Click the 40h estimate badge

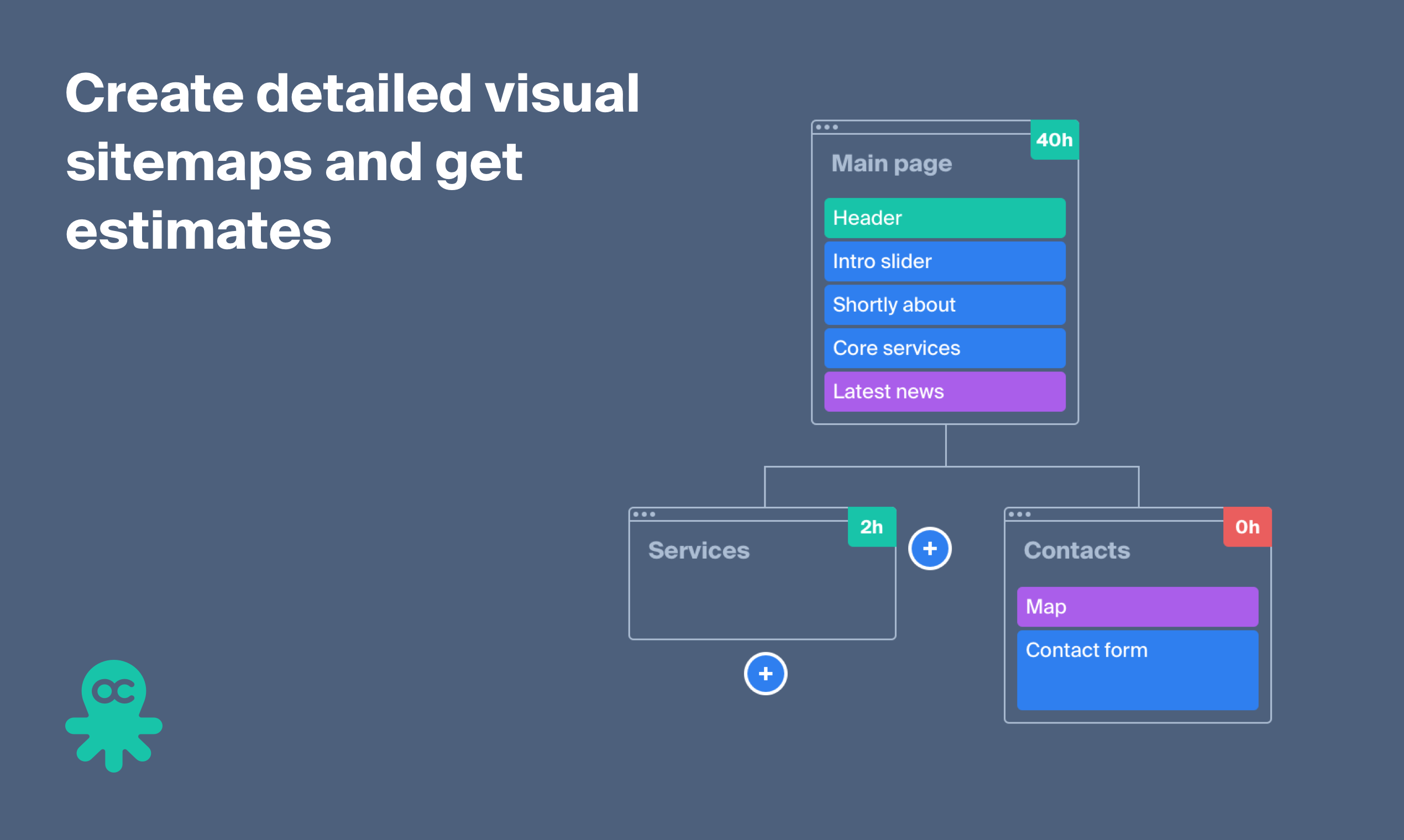coord(1054,140)
